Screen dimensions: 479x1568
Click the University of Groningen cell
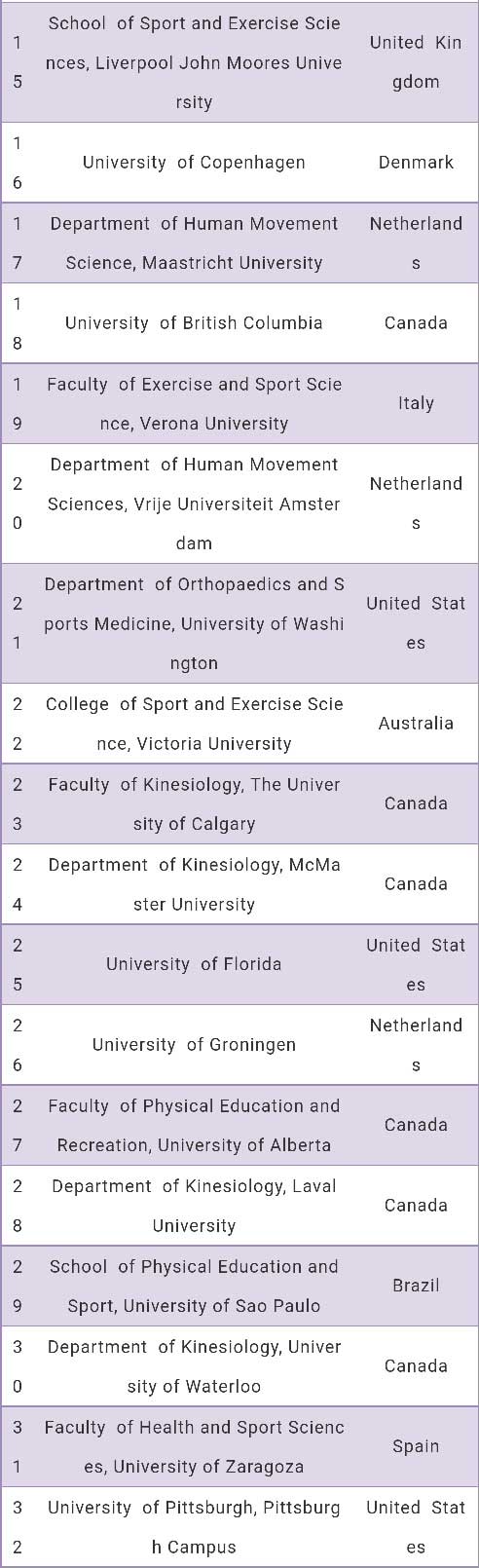tap(194, 1045)
